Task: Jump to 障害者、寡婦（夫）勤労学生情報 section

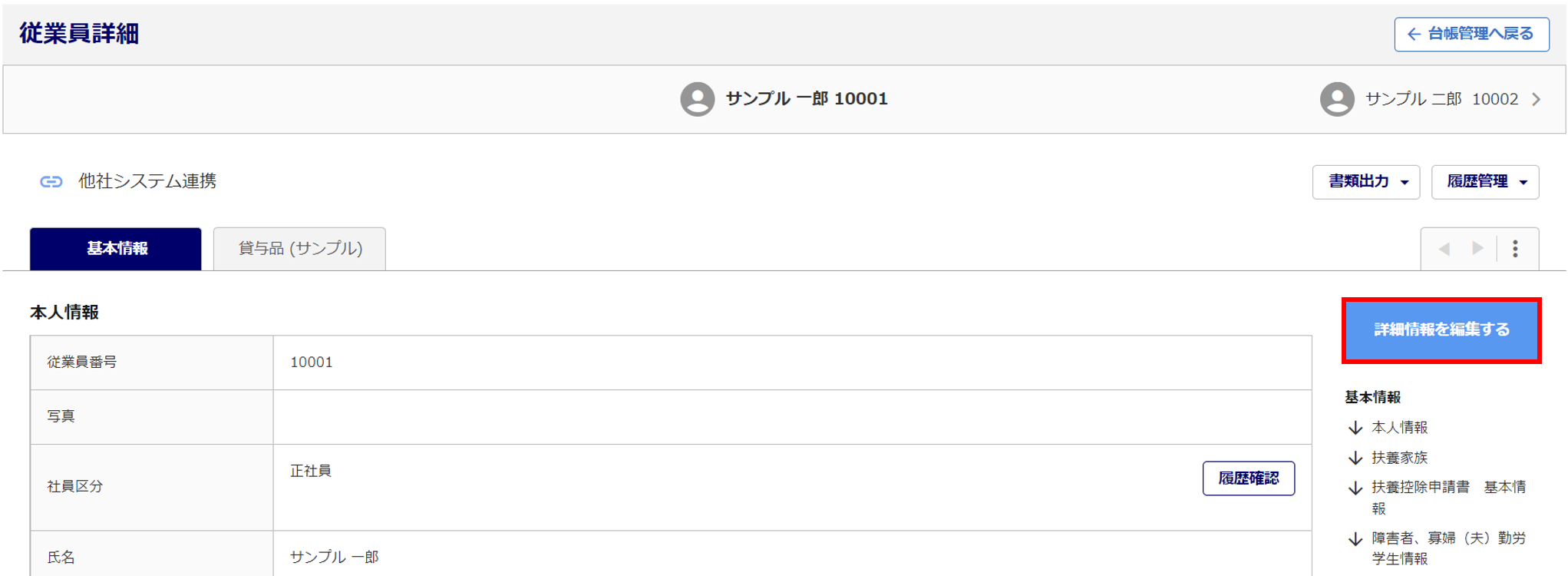Action: coord(1448,538)
